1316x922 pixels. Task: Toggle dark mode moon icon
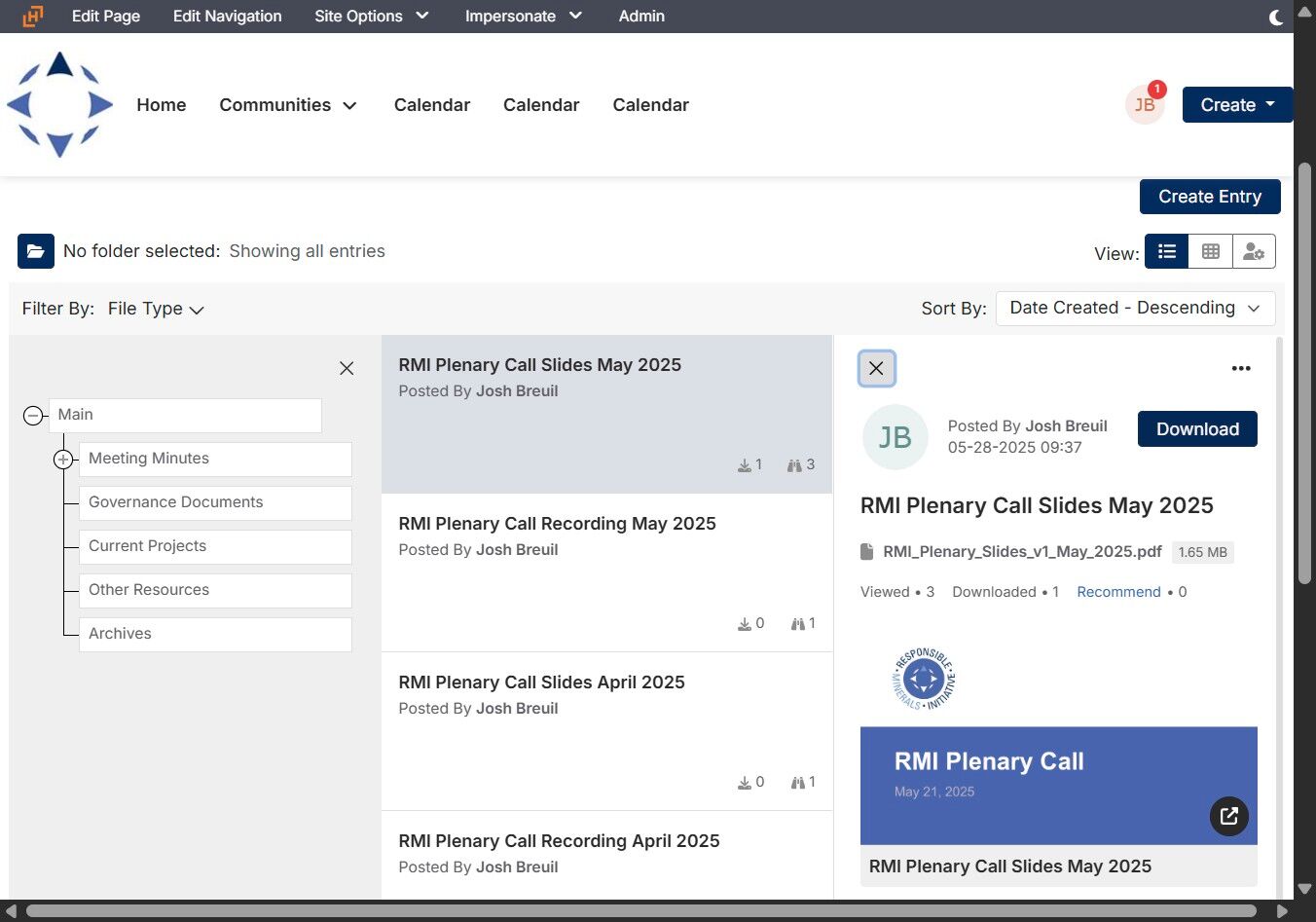tap(1276, 17)
